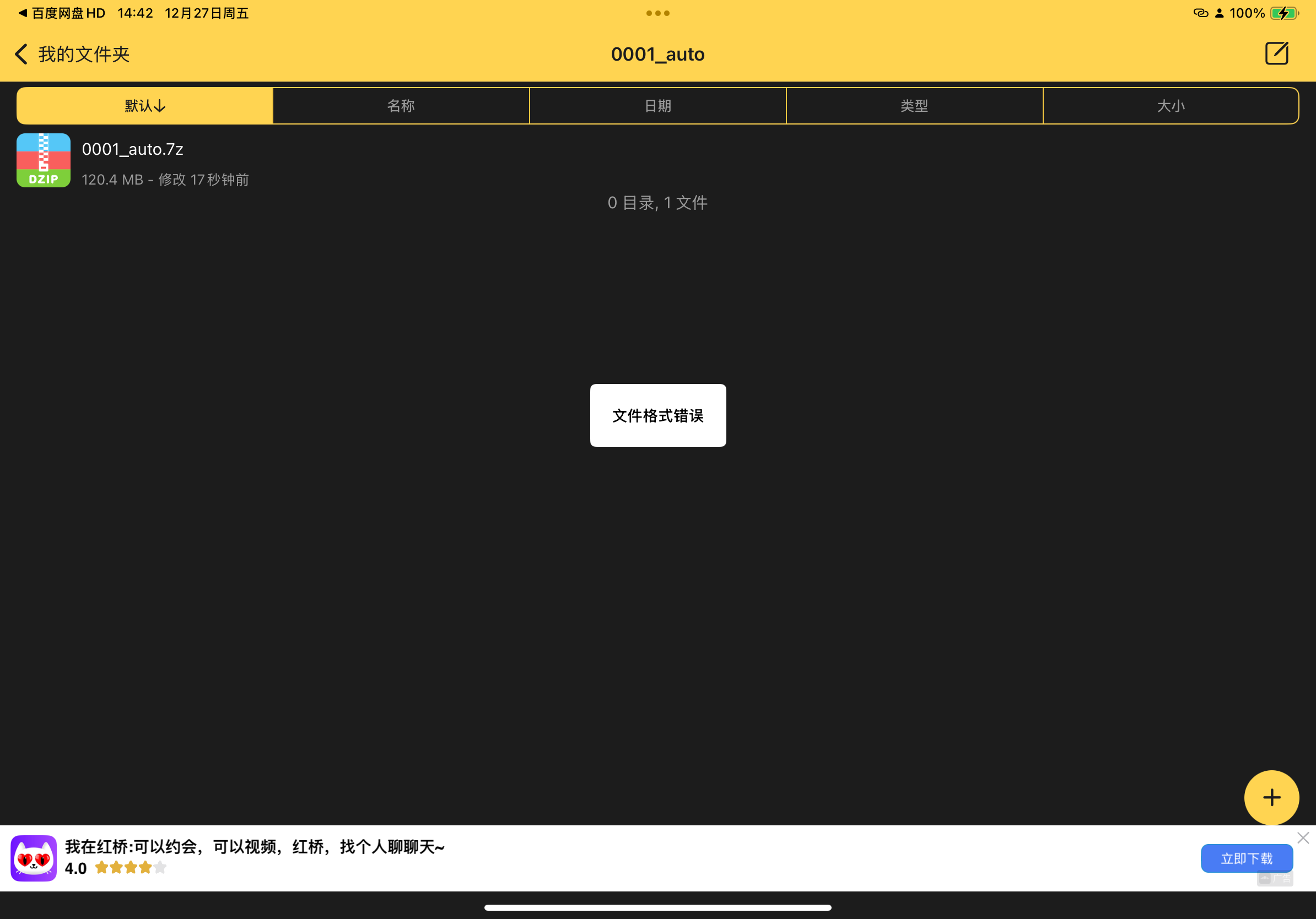Open the DZIP archive file icon
This screenshot has width=1316, height=919.
(x=43, y=160)
